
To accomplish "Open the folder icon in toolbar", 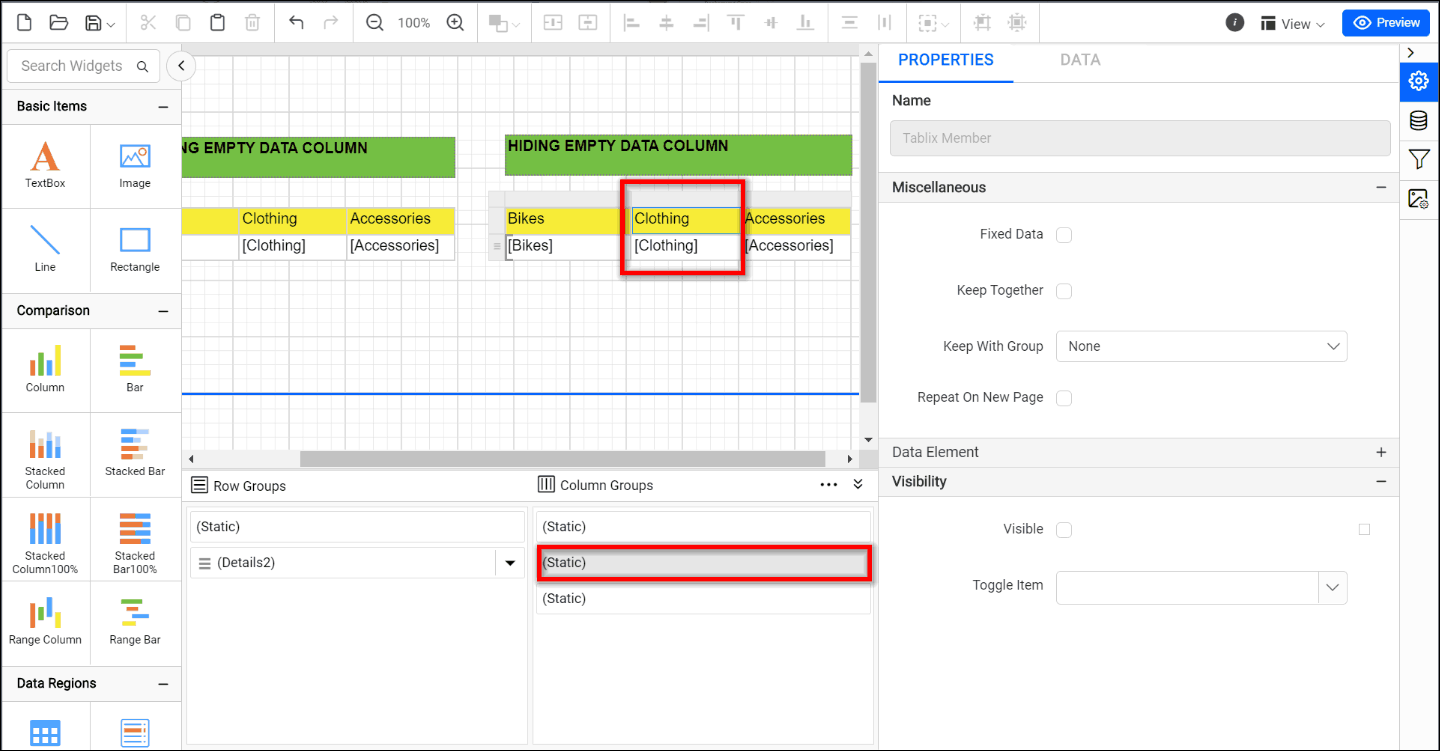I will coord(58,22).
